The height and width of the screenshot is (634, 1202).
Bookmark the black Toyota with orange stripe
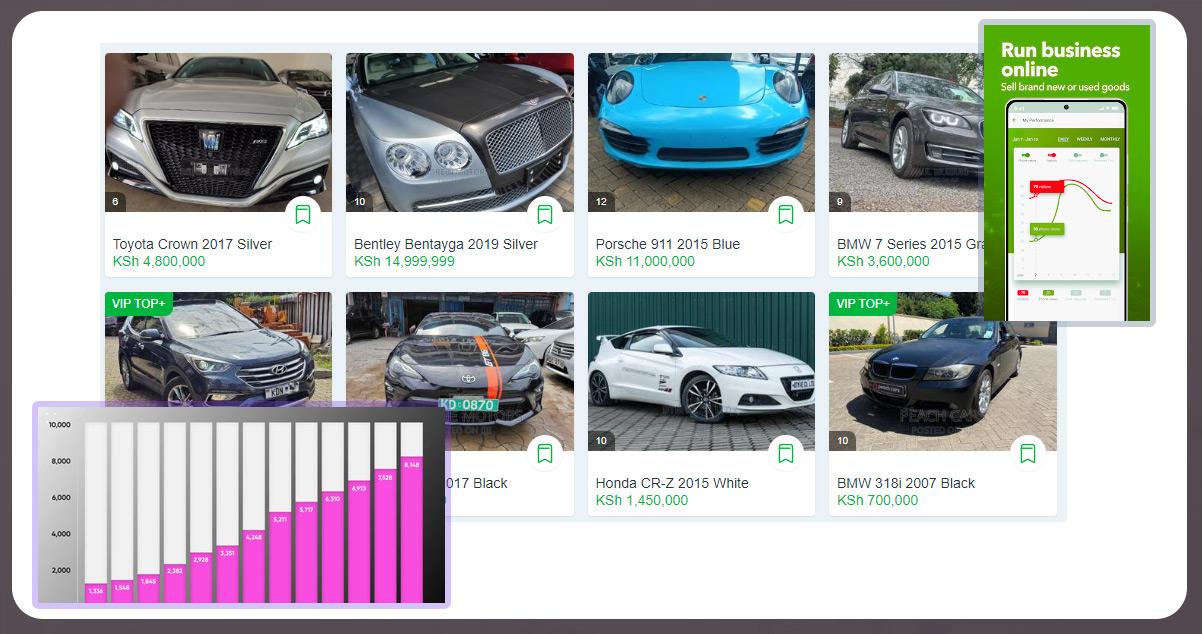click(544, 453)
